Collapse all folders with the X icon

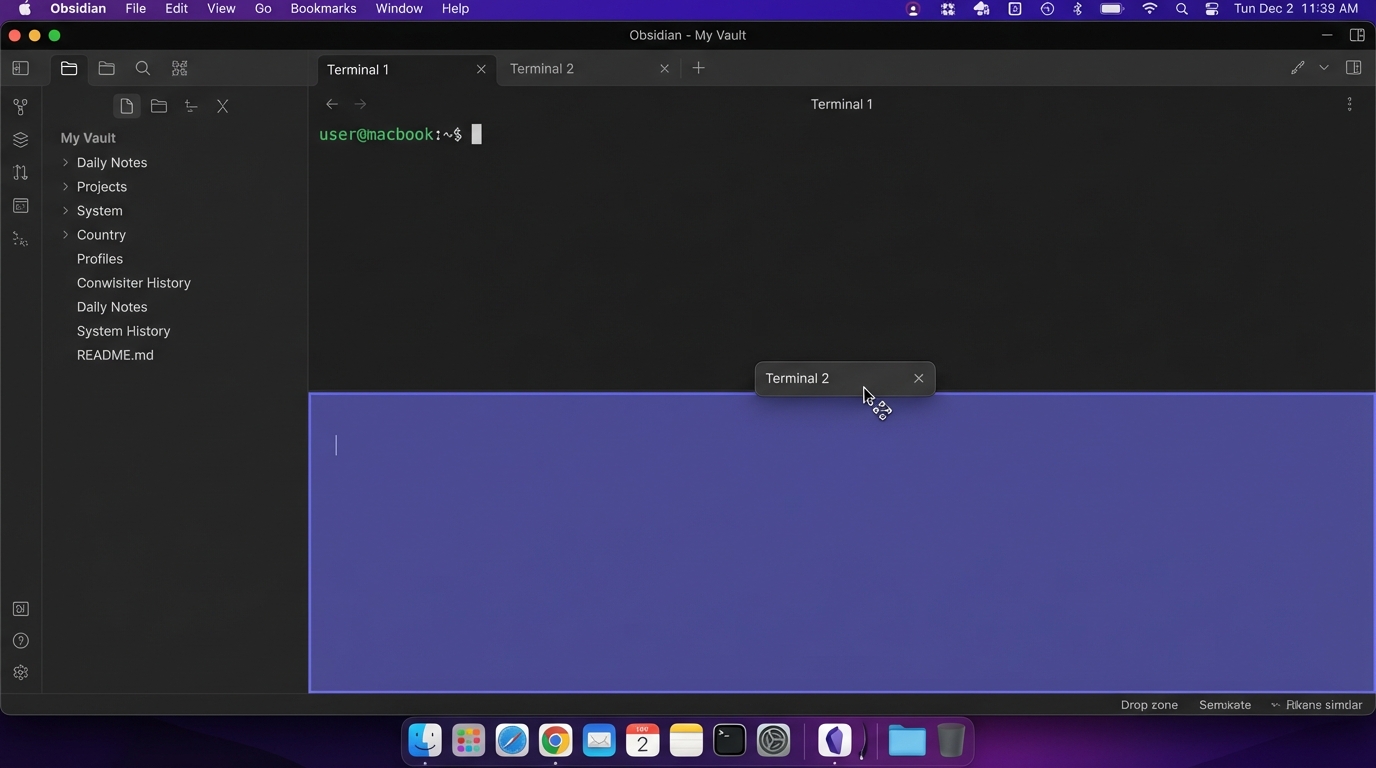222,105
